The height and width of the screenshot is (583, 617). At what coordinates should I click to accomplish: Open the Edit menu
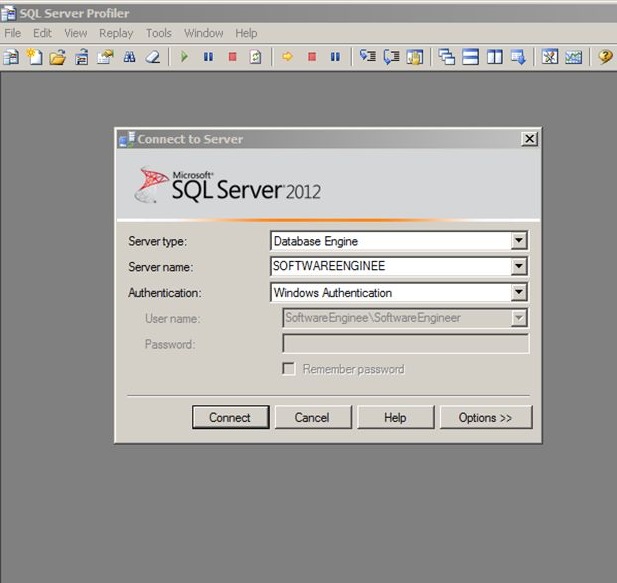click(x=42, y=33)
